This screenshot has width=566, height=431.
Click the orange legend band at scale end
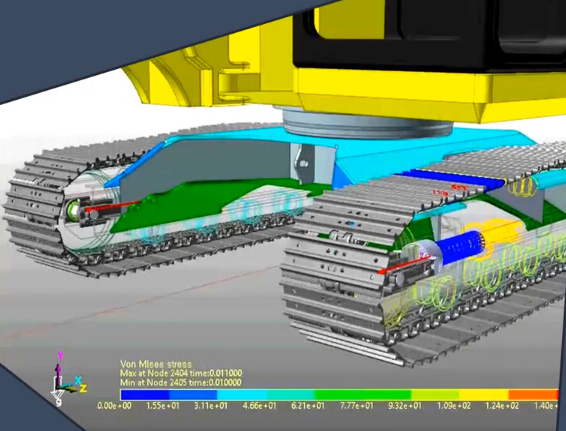click(533, 395)
